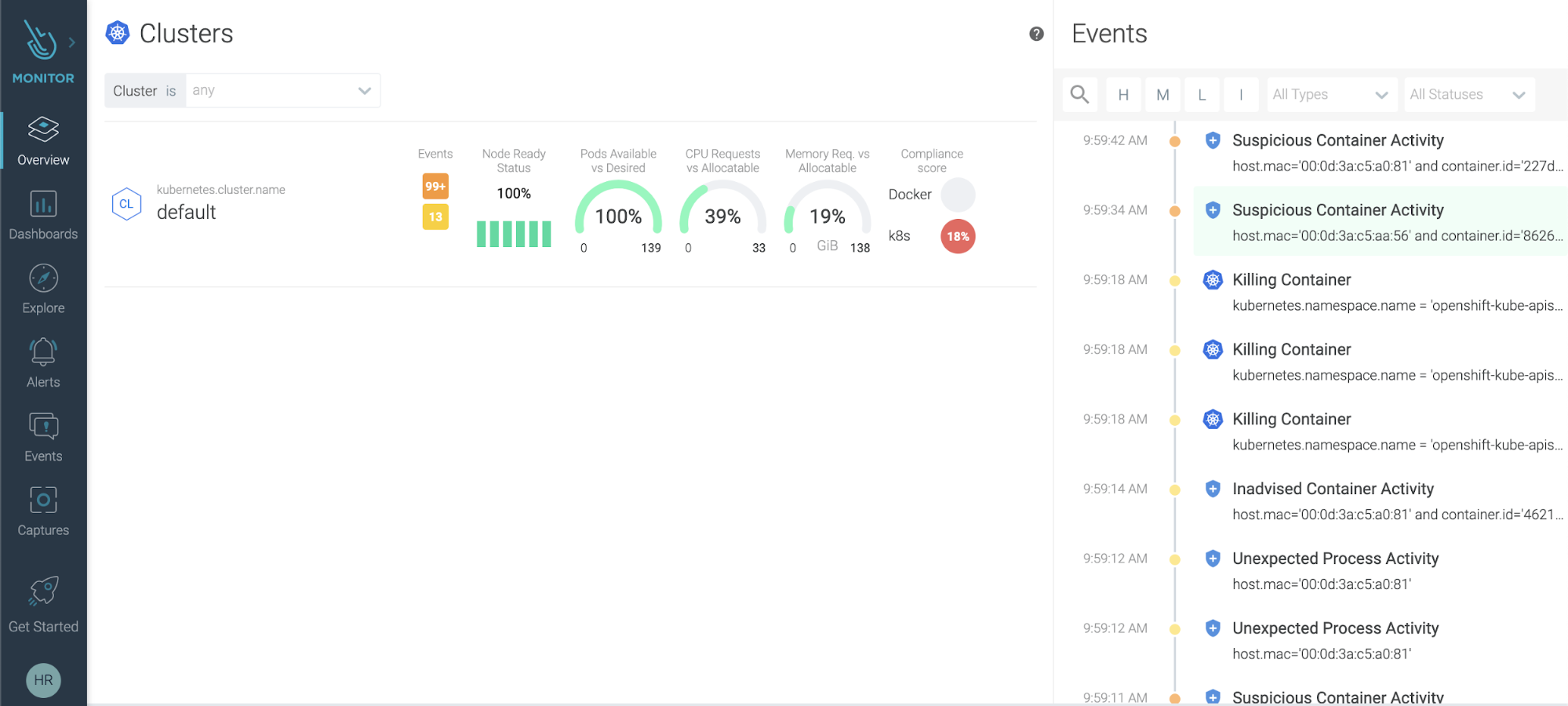Open the Cluster is any dropdown
Image resolution: width=1568 pixels, height=706 pixels.
[x=282, y=90]
